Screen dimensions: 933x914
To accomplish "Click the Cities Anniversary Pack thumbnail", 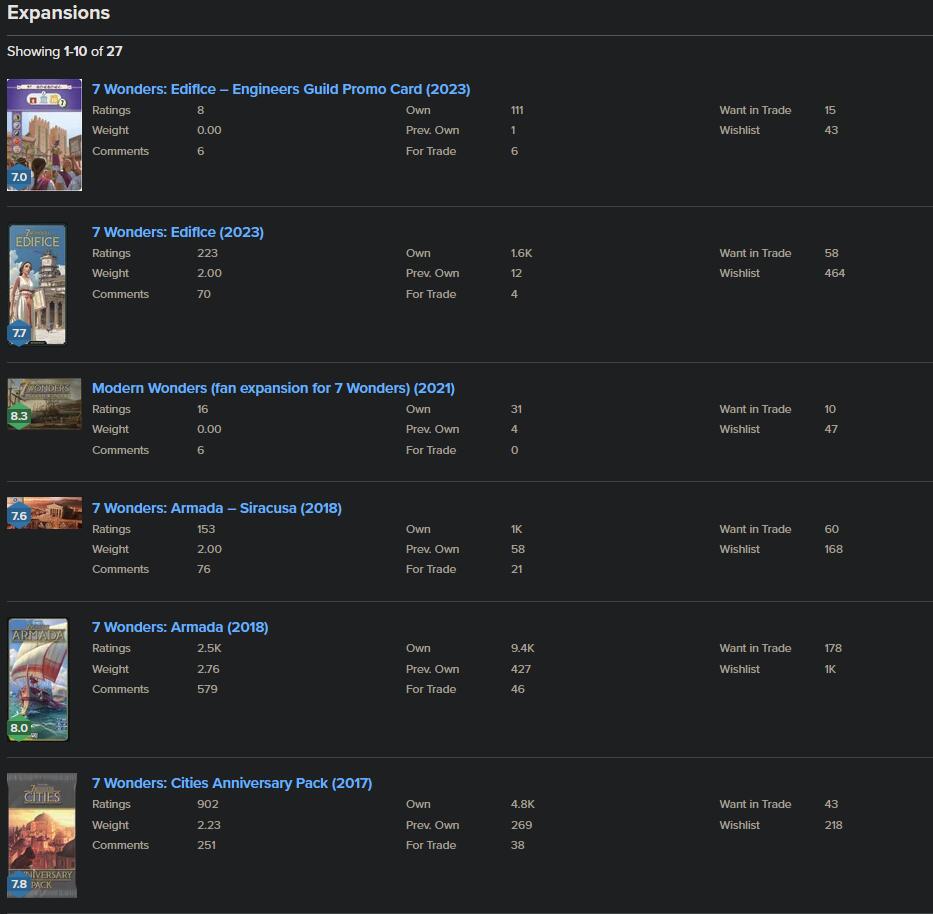I will pyautogui.click(x=42, y=835).
